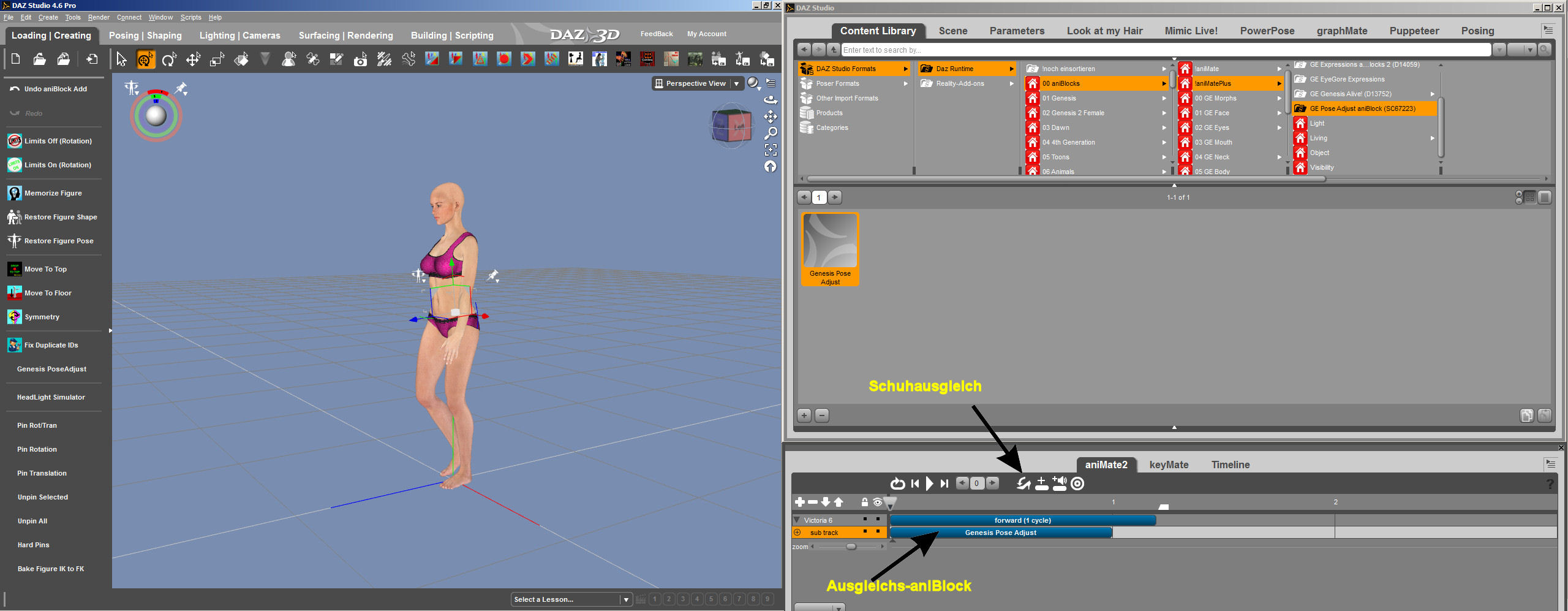The width and height of the screenshot is (1568, 611).
Task: Toggle second square on sub track row
Action: click(878, 531)
